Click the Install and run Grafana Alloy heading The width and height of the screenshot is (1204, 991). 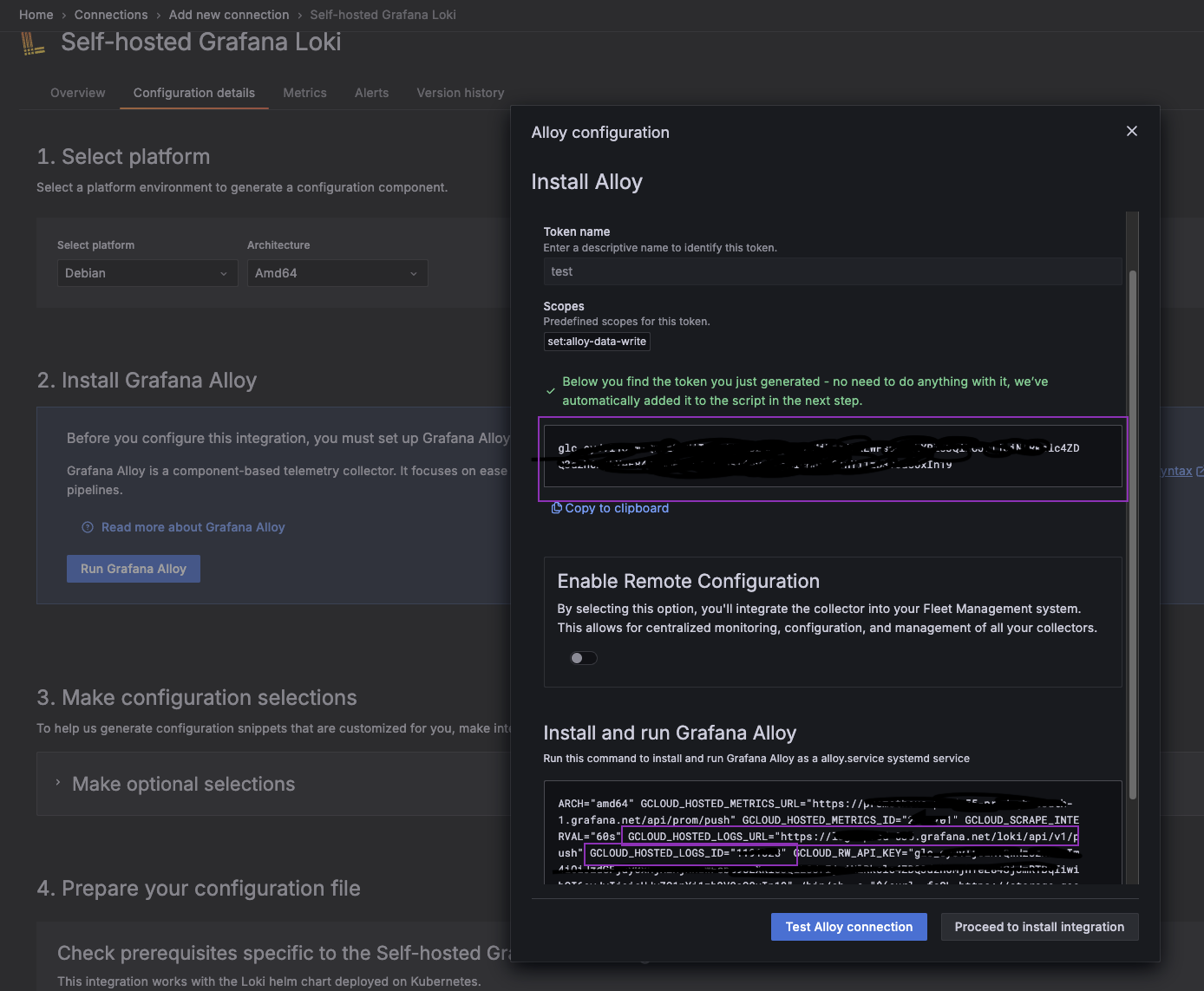(x=670, y=733)
